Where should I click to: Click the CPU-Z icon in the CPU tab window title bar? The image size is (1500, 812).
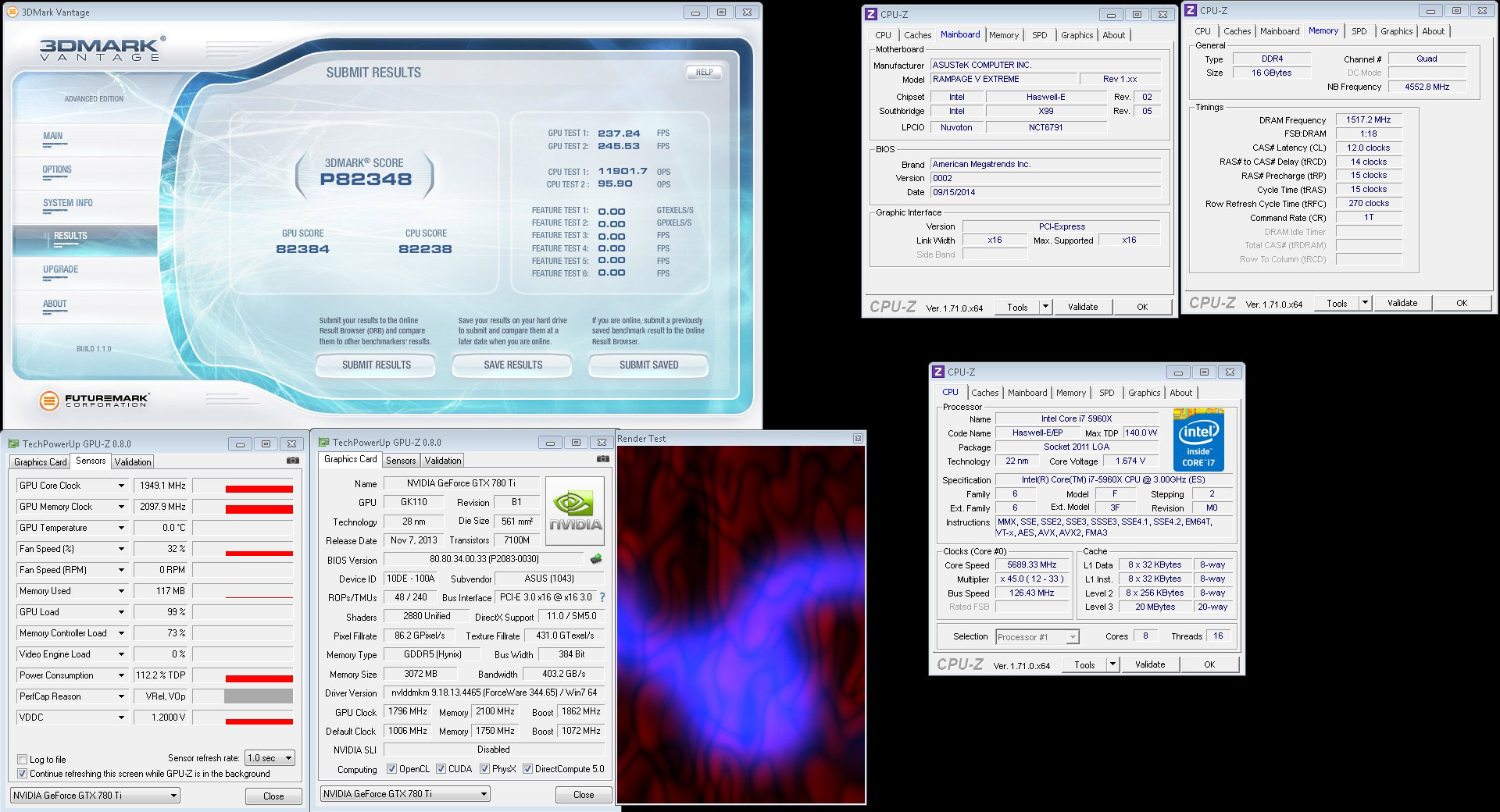click(939, 372)
